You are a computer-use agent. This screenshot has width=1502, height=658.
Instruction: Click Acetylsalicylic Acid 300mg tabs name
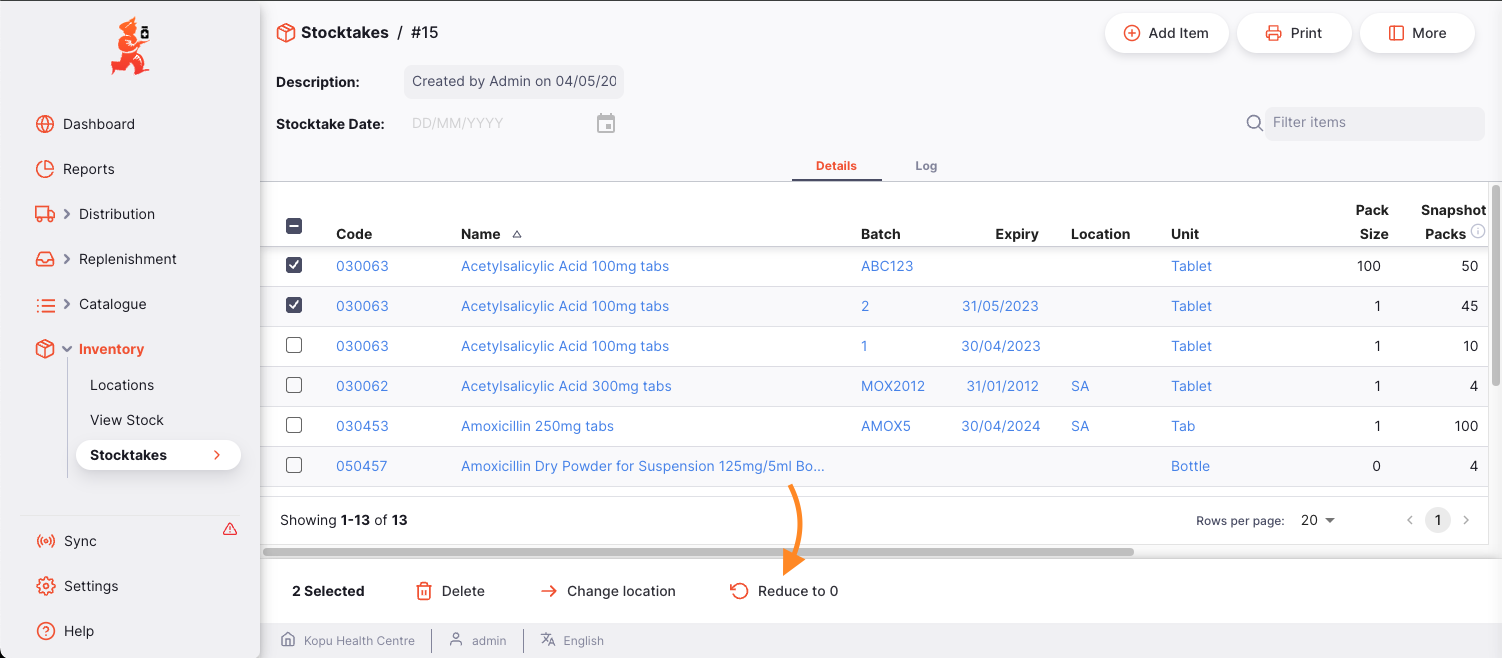[566, 386]
